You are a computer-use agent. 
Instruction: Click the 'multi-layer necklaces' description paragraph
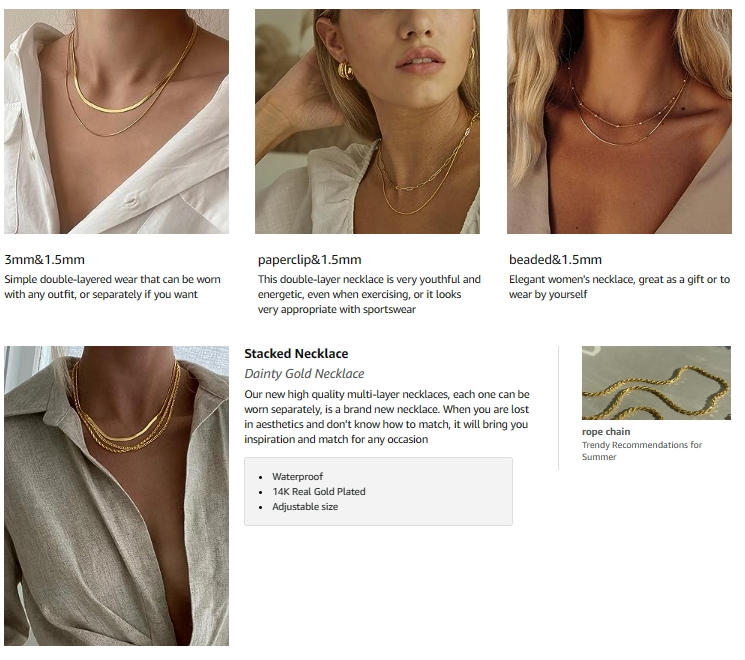[387, 417]
